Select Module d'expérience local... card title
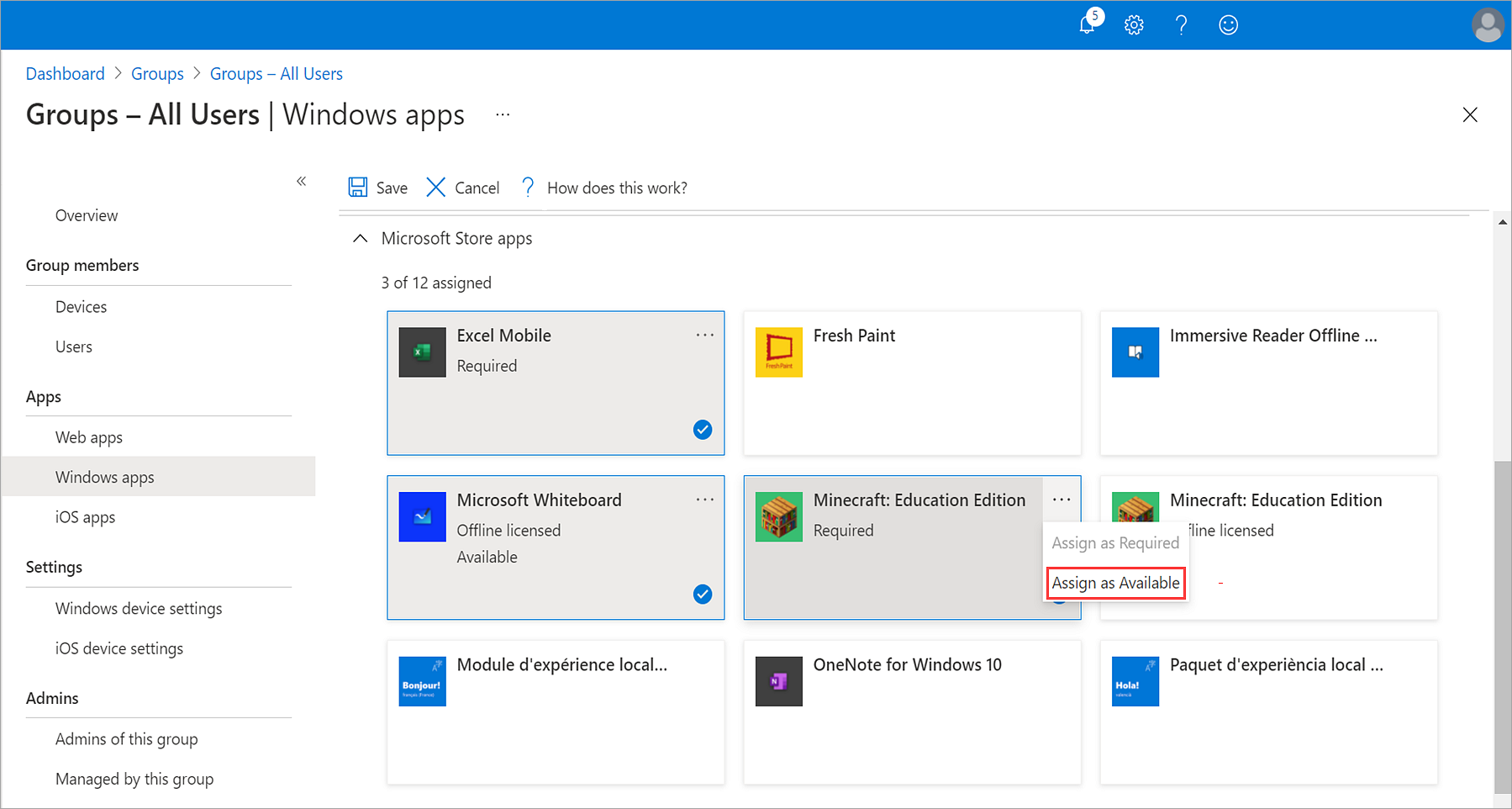 (x=562, y=664)
